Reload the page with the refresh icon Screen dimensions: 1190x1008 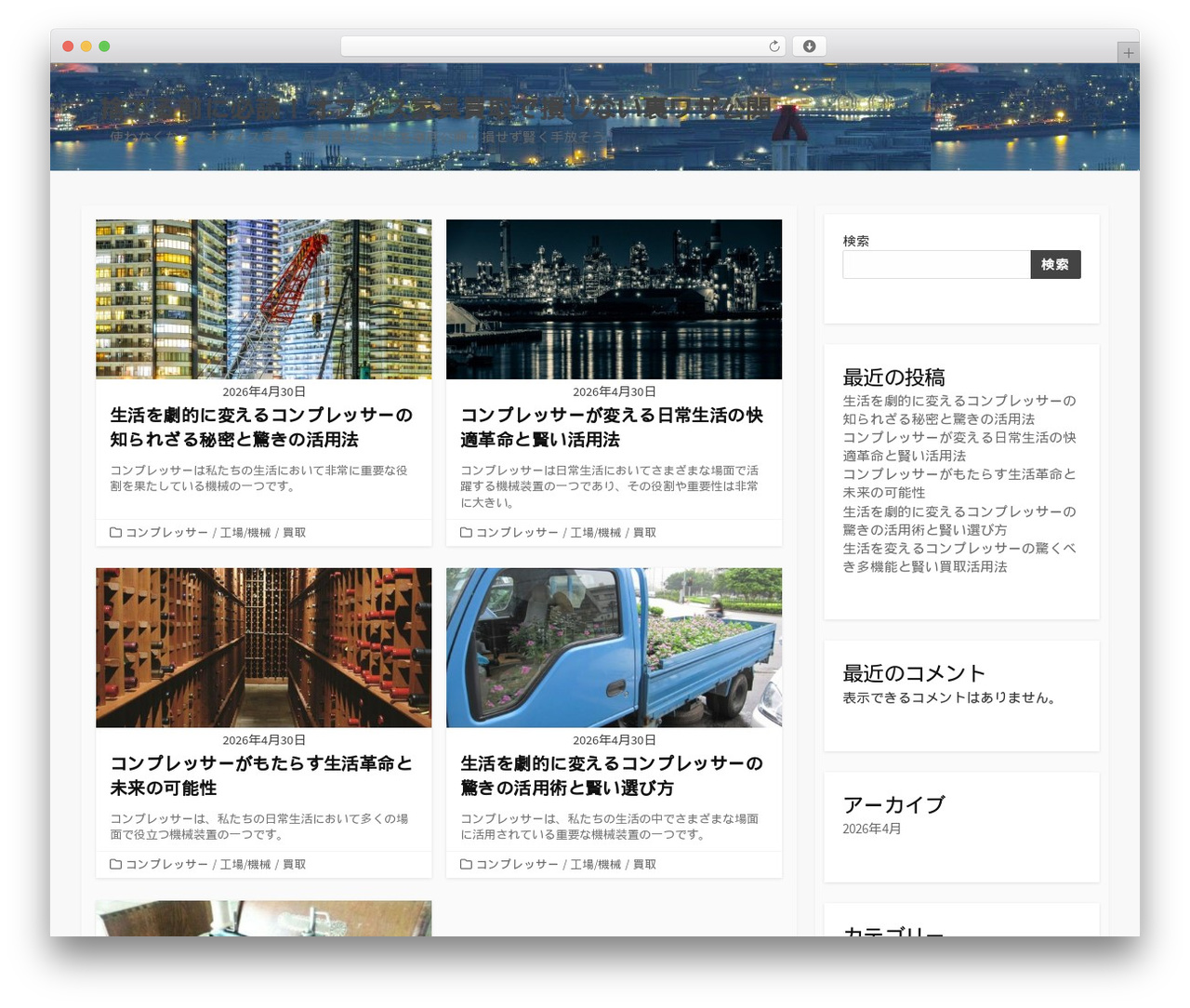tap(773, 46)
